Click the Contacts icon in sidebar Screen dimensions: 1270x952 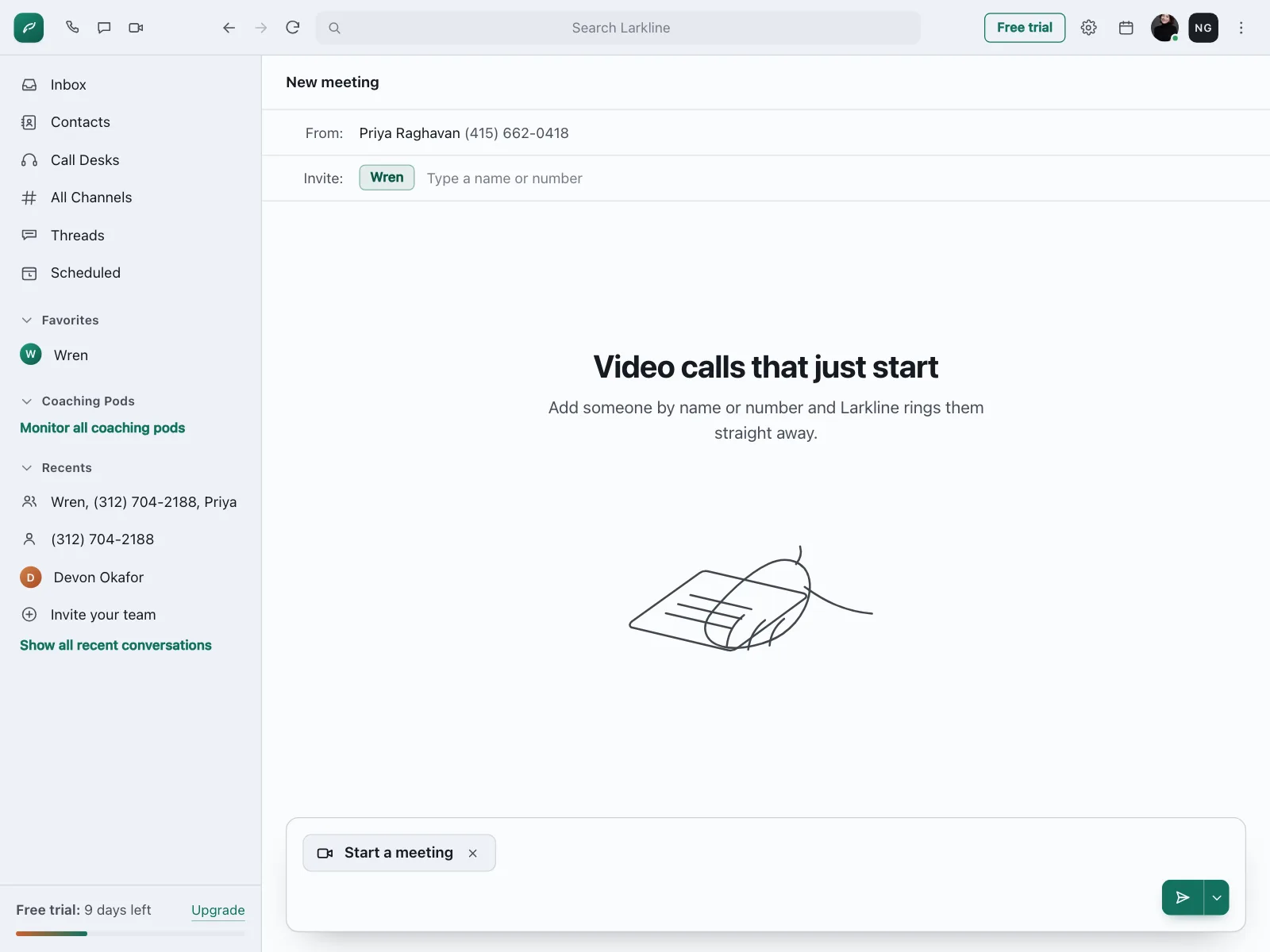[x=29, y=122]
